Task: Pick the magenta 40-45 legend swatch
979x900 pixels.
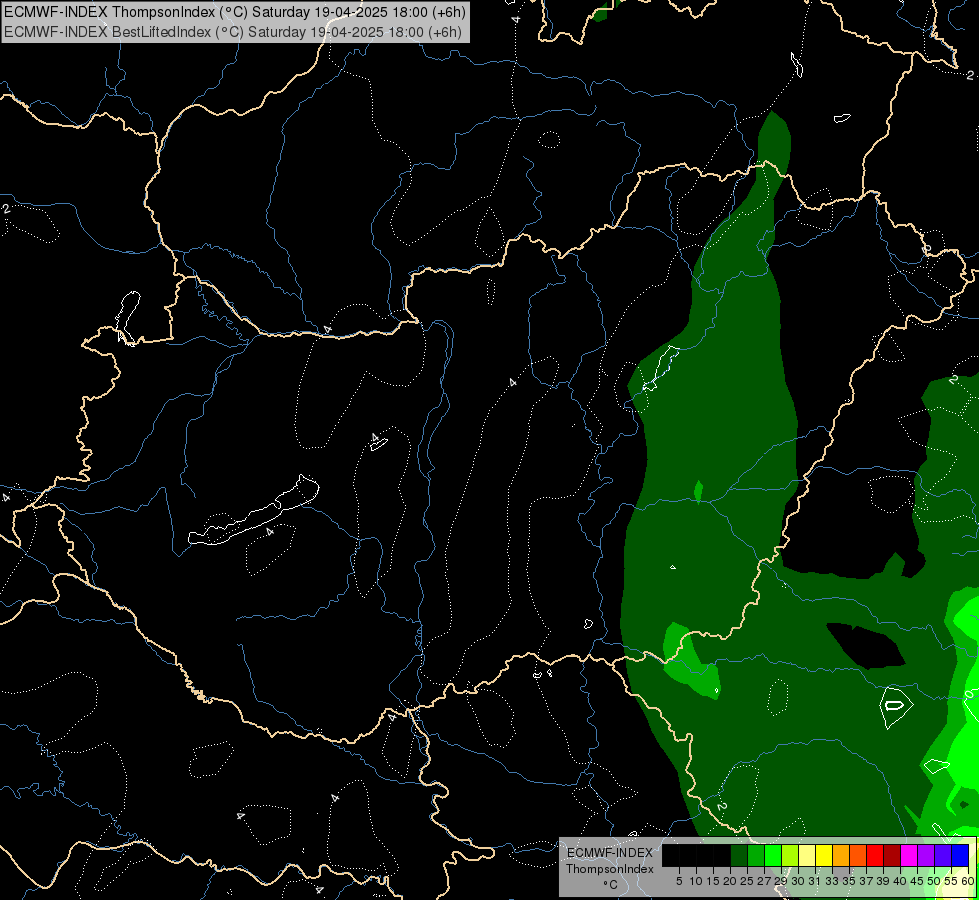Action: [909, 855]
